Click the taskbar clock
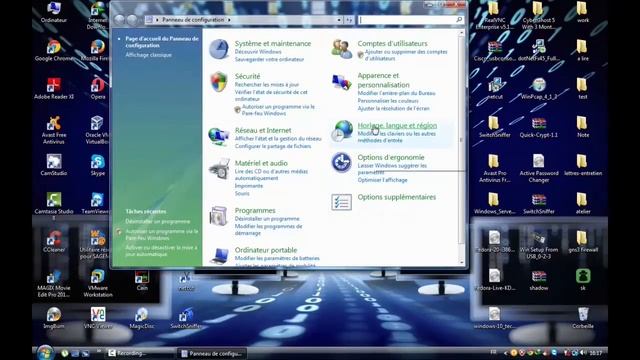This screenshot has height=360, width=640. (596, 353)
